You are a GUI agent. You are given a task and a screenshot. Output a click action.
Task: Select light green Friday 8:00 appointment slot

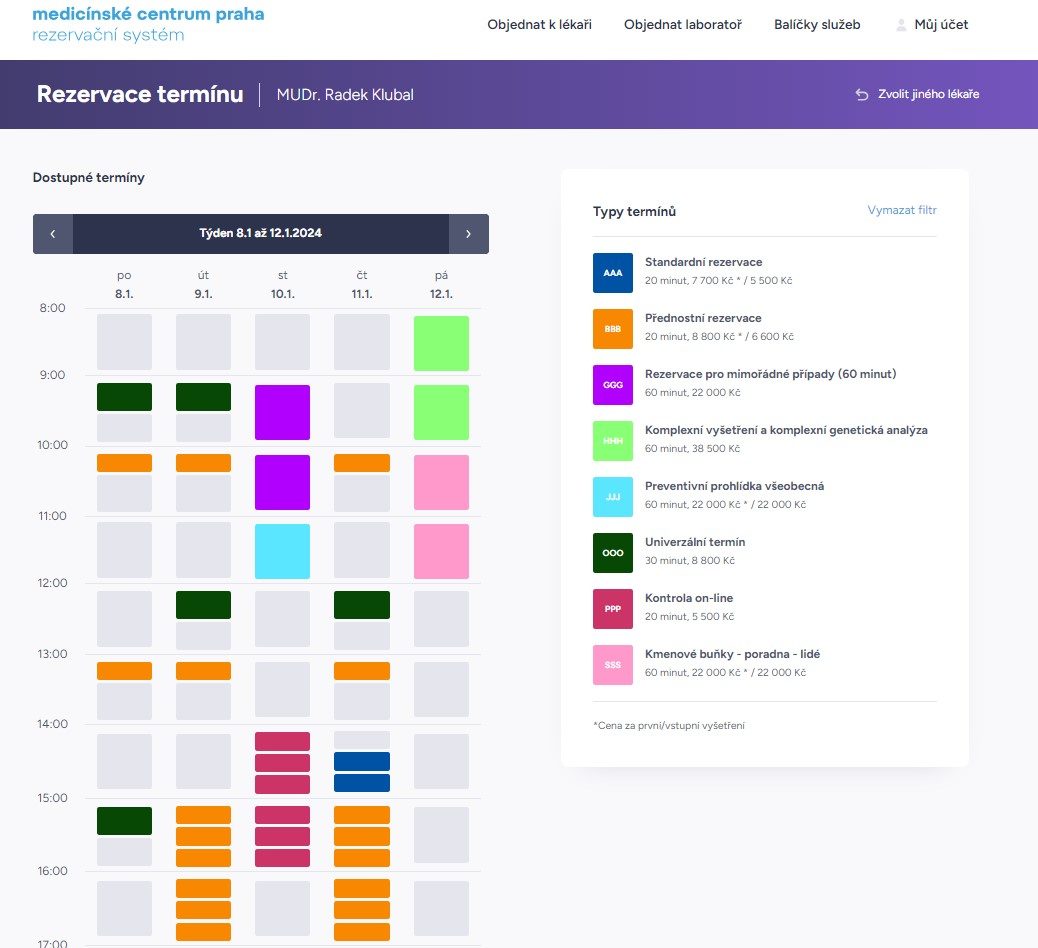[x=441, y=343]
